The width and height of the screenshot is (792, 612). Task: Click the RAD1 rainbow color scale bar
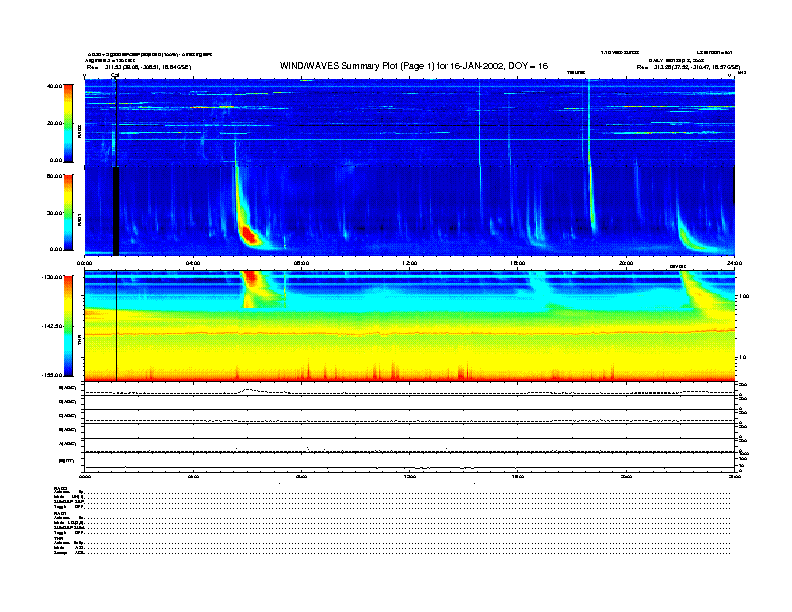pyautogui.click(x=68, y=212)
